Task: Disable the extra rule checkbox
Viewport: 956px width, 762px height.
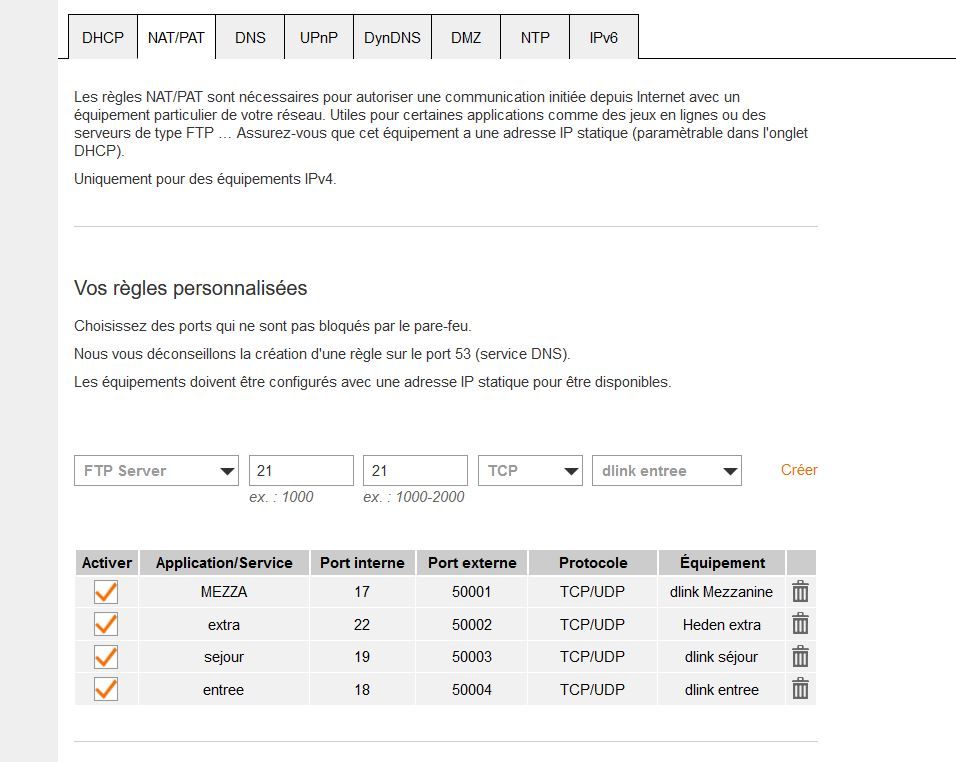Action: tap(105, 624)
